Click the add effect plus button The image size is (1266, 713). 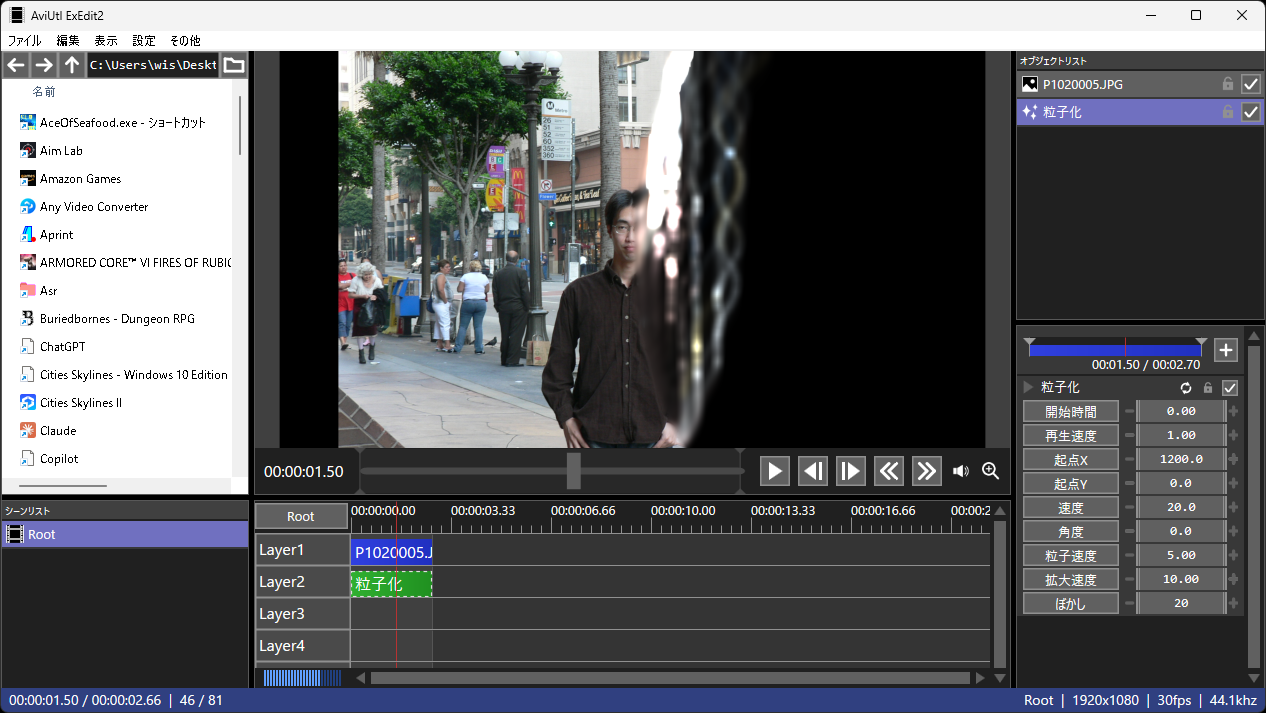coord(1226,350)
